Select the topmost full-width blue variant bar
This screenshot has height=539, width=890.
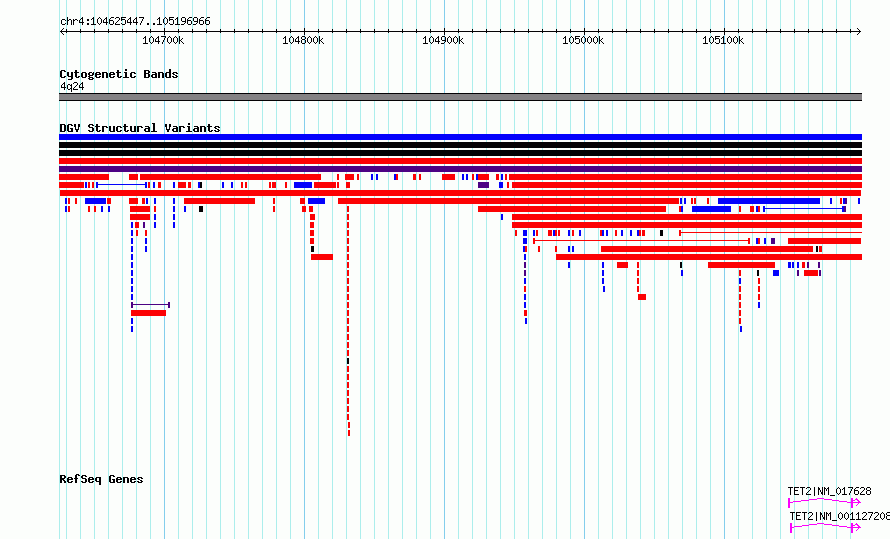[460, 137]
